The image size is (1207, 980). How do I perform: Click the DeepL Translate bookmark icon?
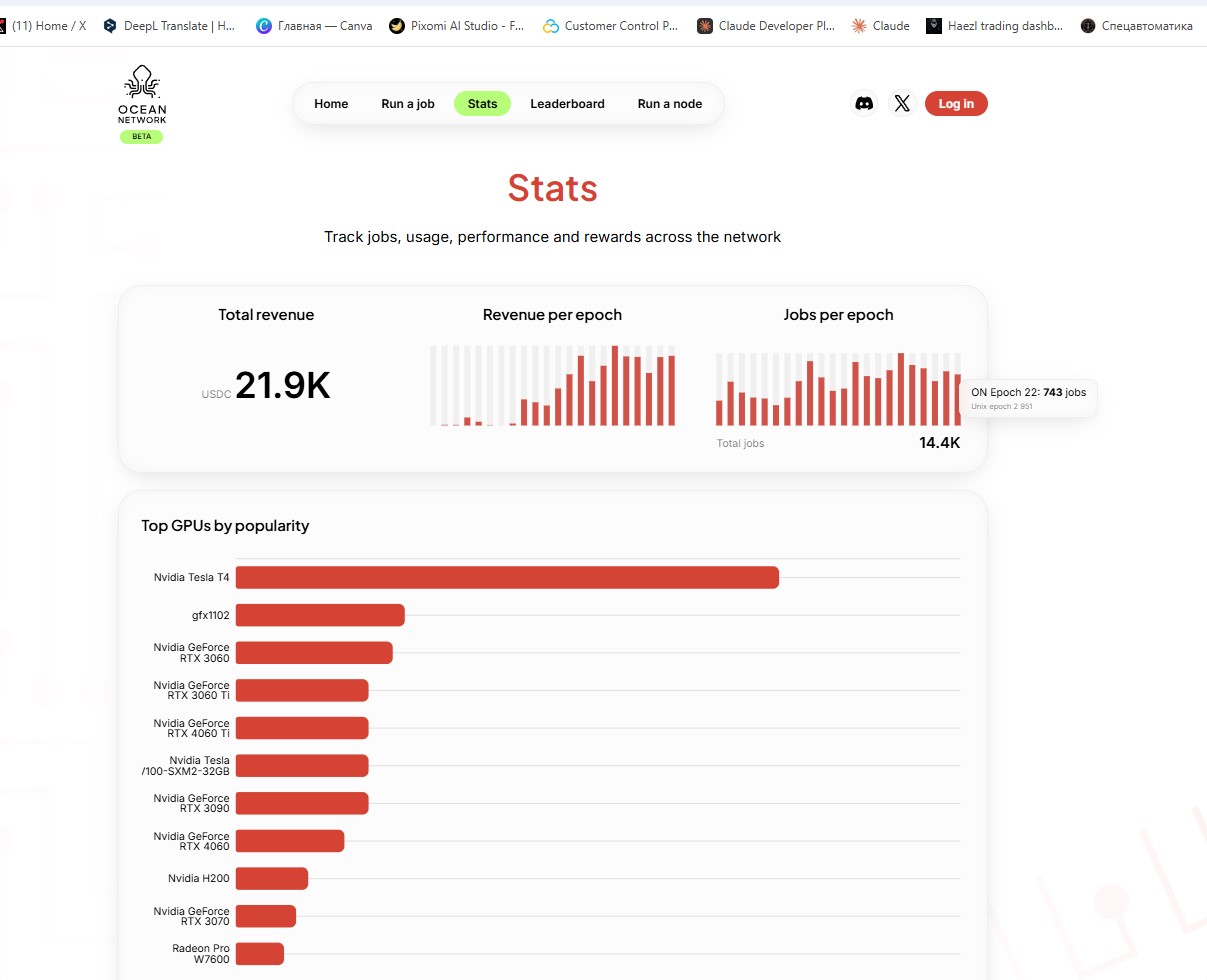pyautogui.click(x=110, y=26)
